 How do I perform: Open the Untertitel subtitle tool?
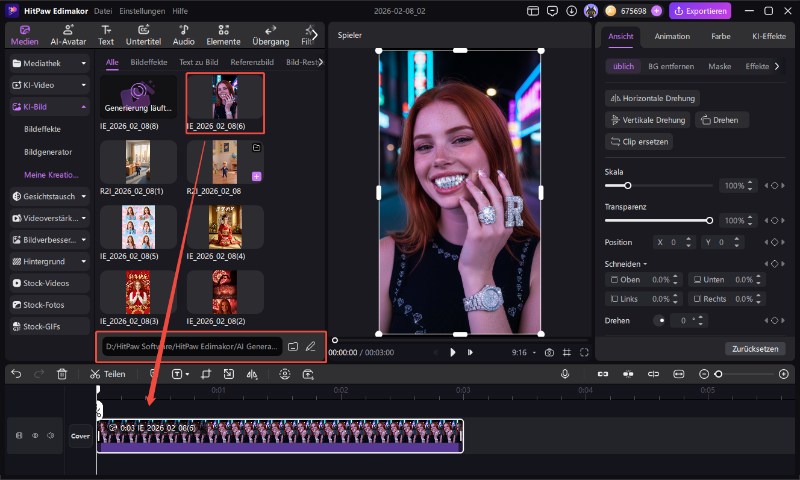(x=143, y=35)
